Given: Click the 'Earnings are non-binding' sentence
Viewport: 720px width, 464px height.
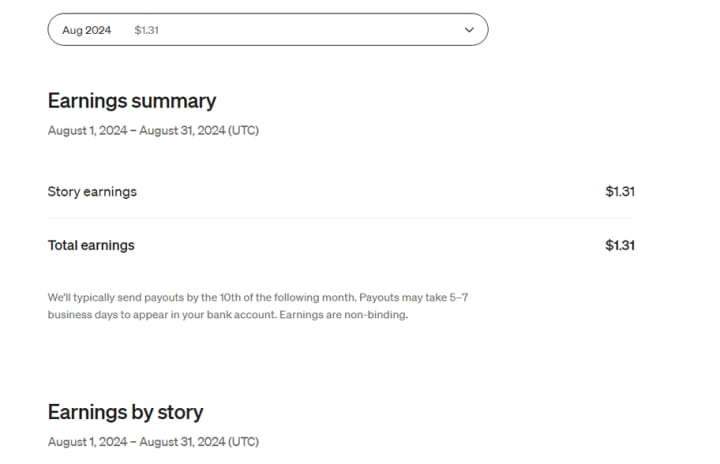Looking at the screenshot, I should (x=344, y=315).
